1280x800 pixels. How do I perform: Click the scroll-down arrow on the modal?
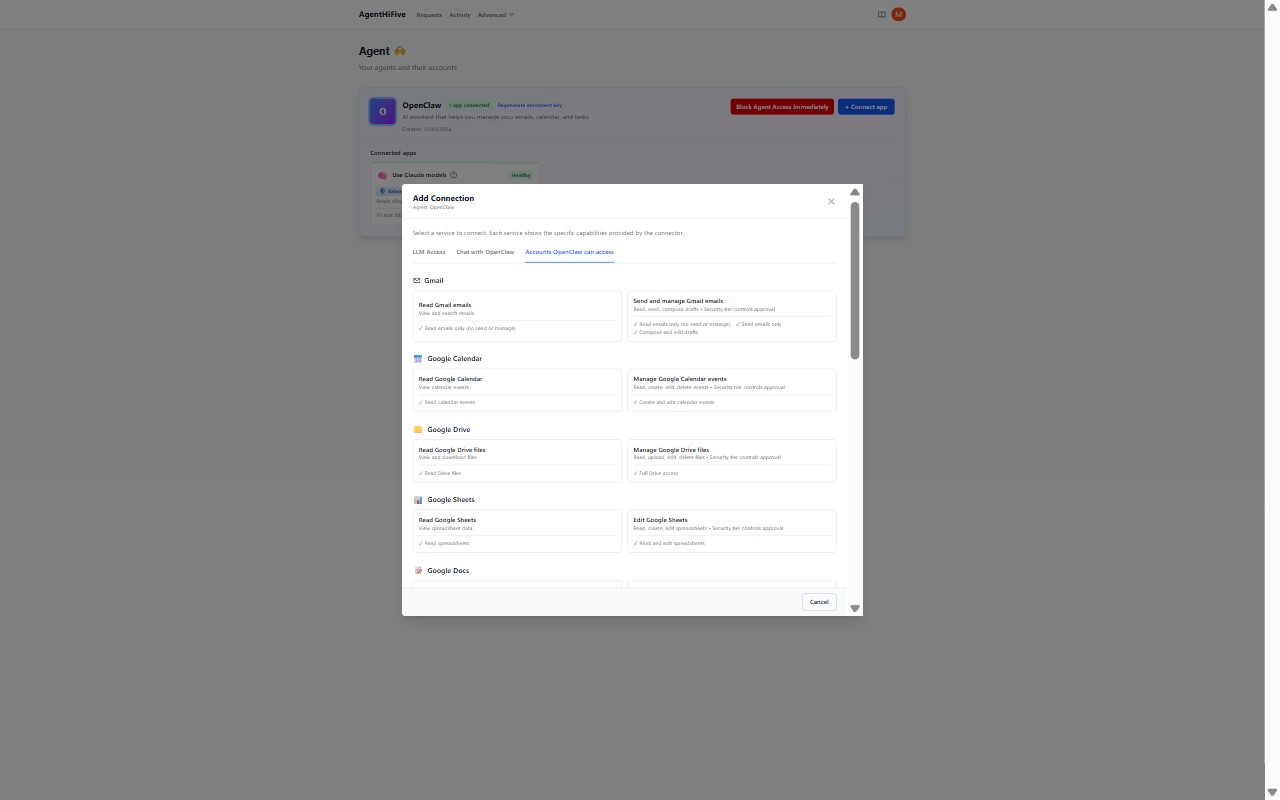point(855,608)
